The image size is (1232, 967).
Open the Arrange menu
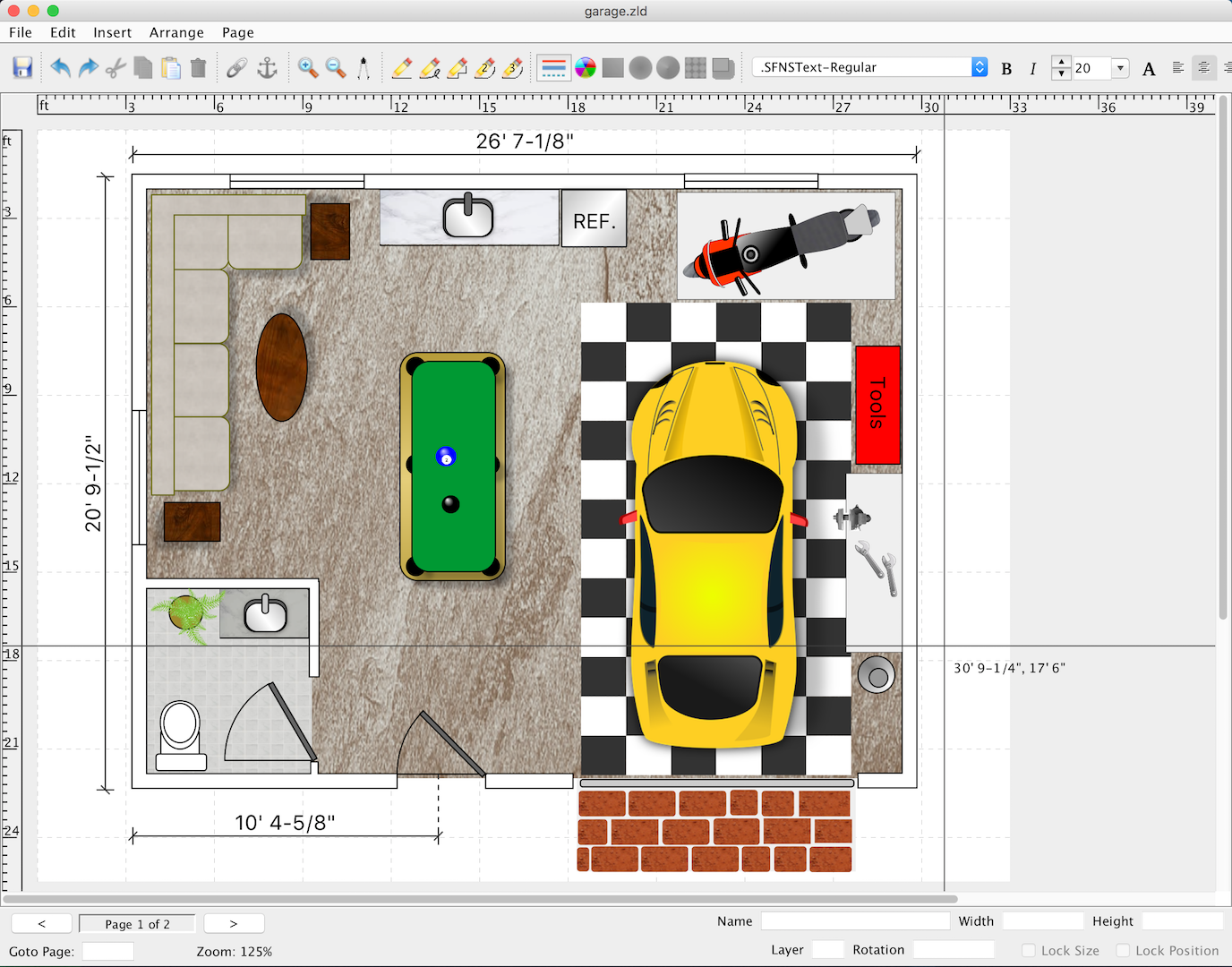pyautogui.click(x=176, y=32)
